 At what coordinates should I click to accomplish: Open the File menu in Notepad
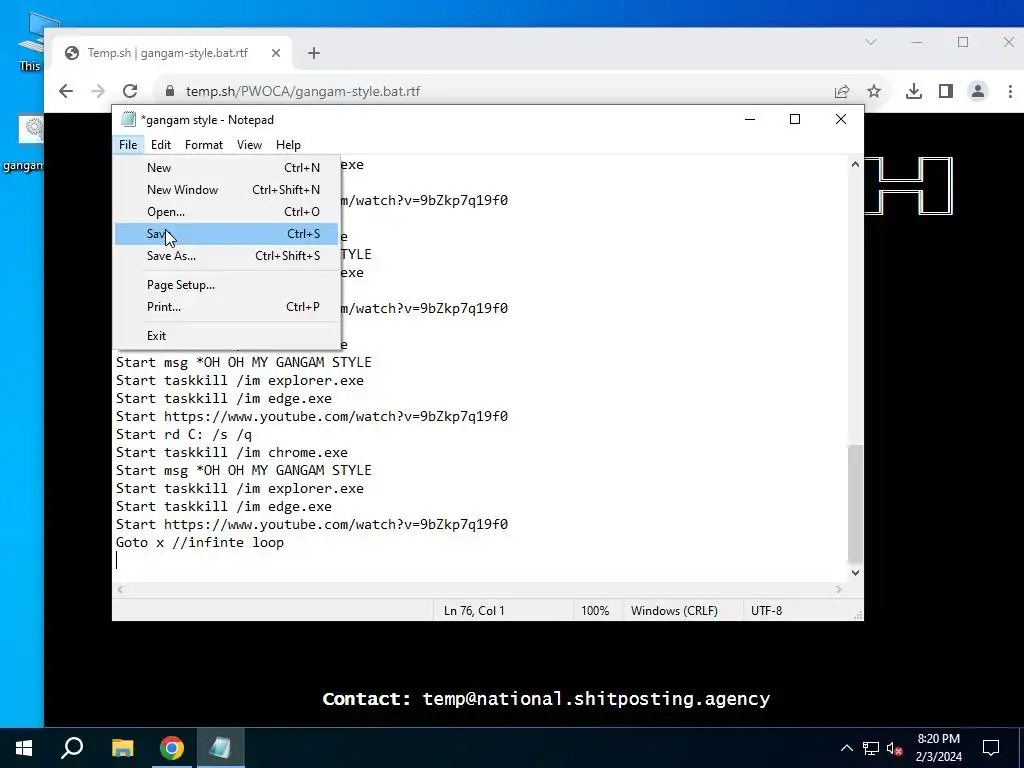tap(128, 145)
